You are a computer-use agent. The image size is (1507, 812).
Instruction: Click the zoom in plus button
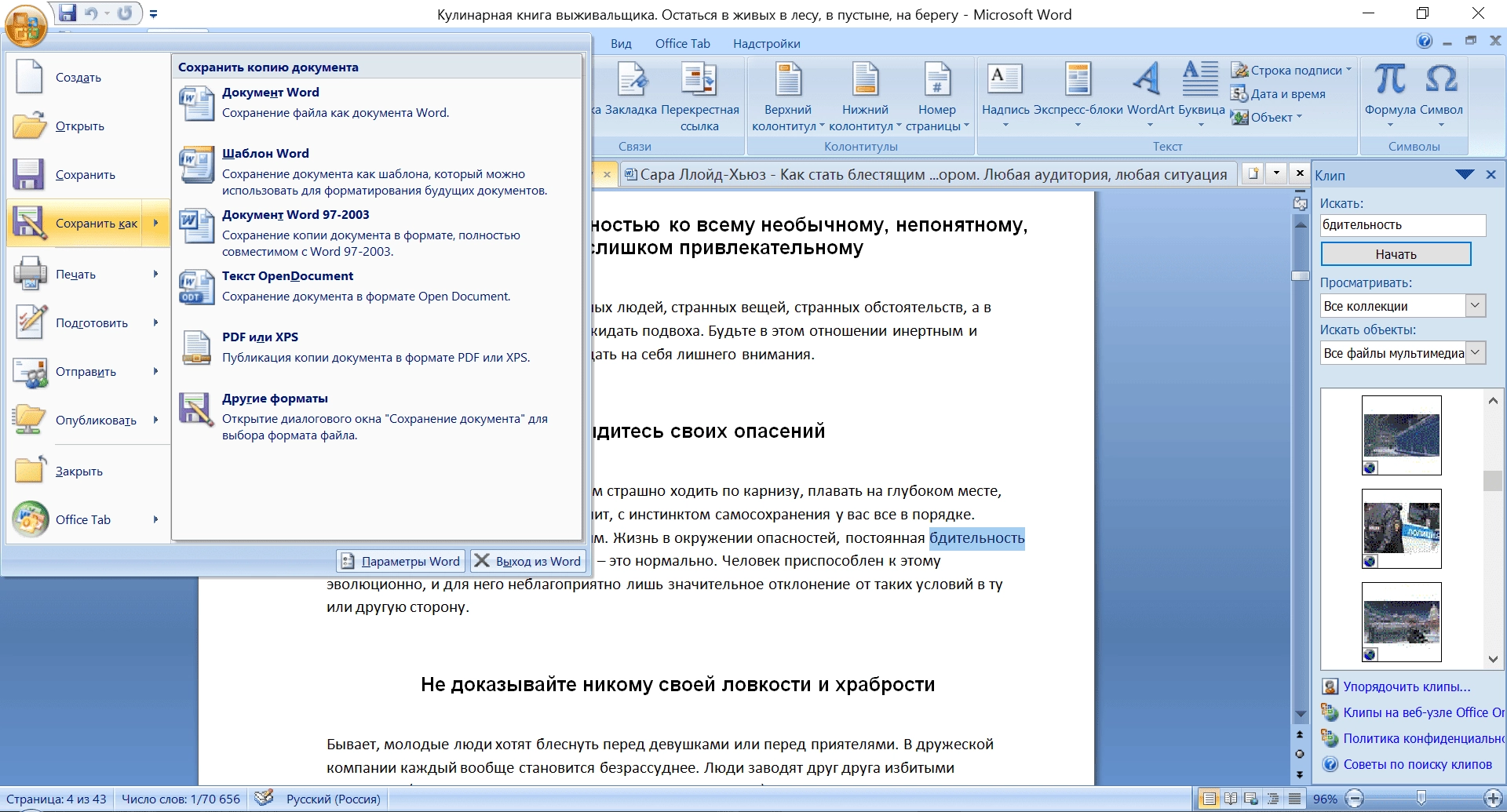[x=1493, y=799]
